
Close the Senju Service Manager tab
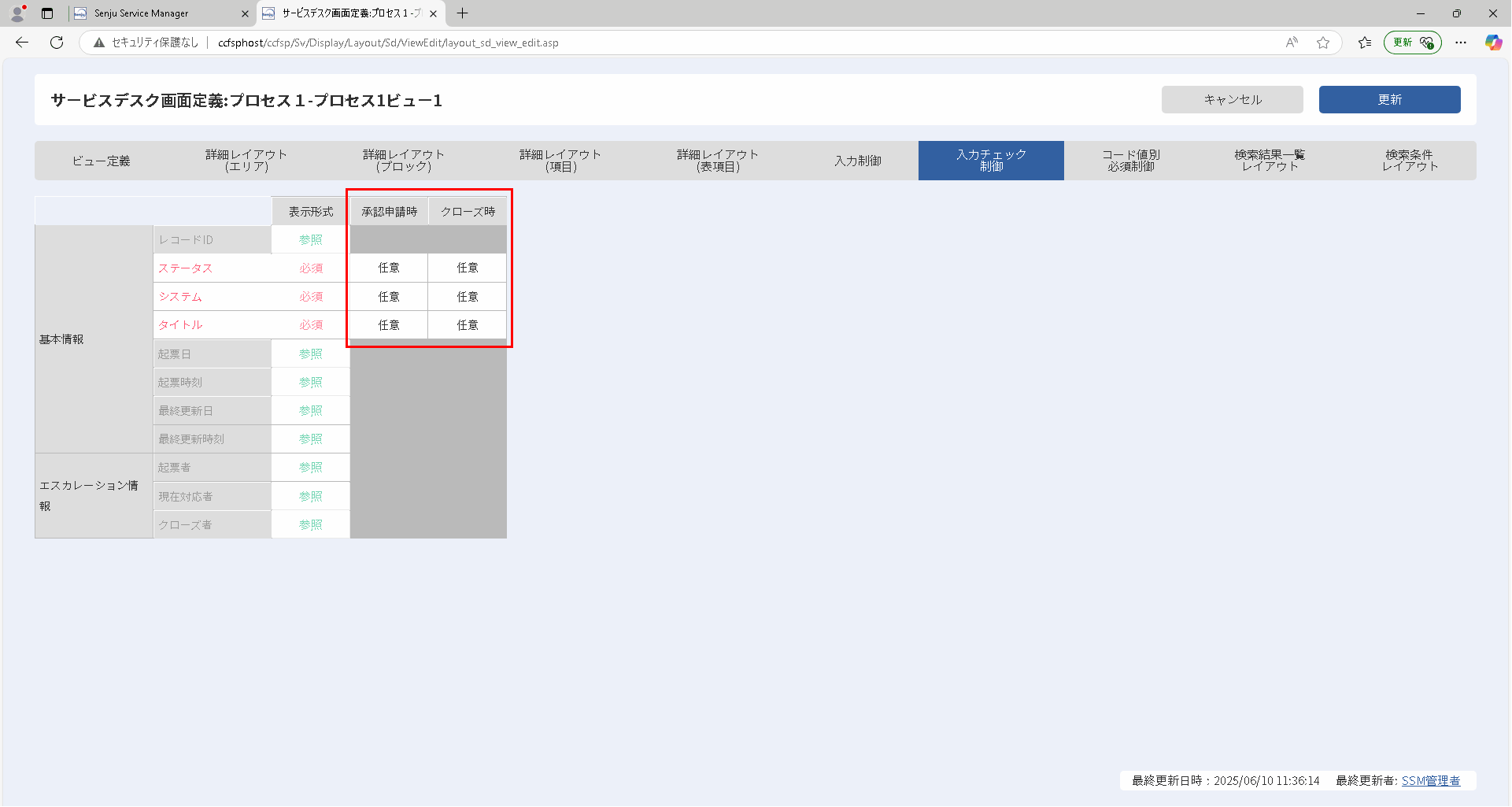[x=245, y=13]
